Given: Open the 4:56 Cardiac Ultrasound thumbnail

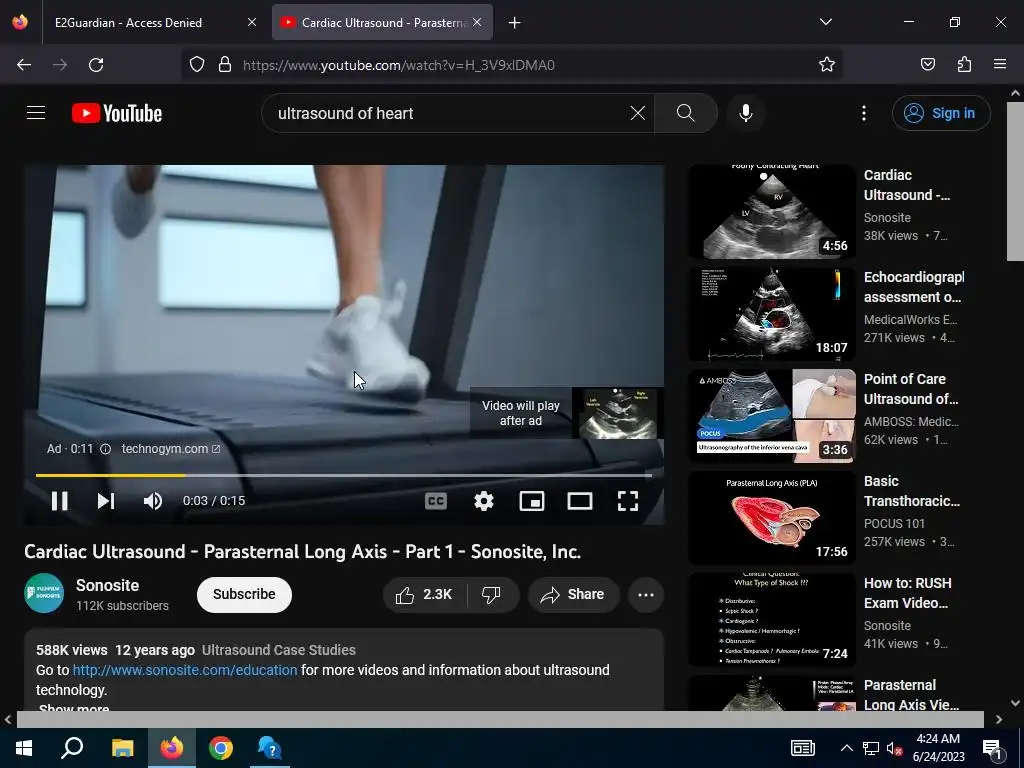Looking at the screenshot, I should tap(772, 212).
